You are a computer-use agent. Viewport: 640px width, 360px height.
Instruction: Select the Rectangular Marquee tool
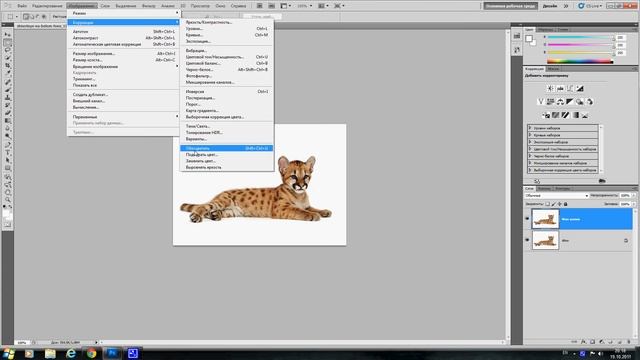point(7,42)
